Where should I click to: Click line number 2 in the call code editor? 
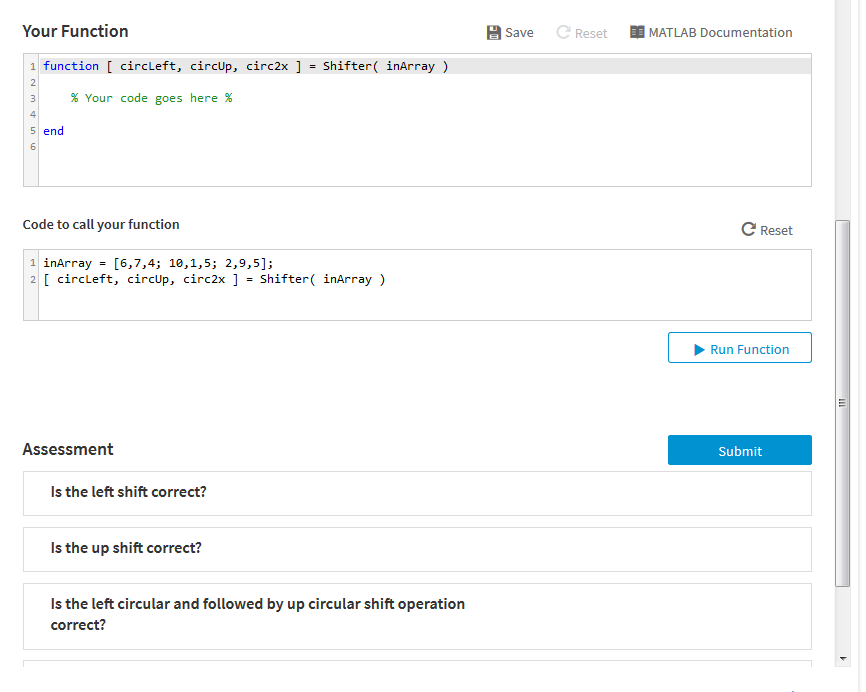coord(32,279)
